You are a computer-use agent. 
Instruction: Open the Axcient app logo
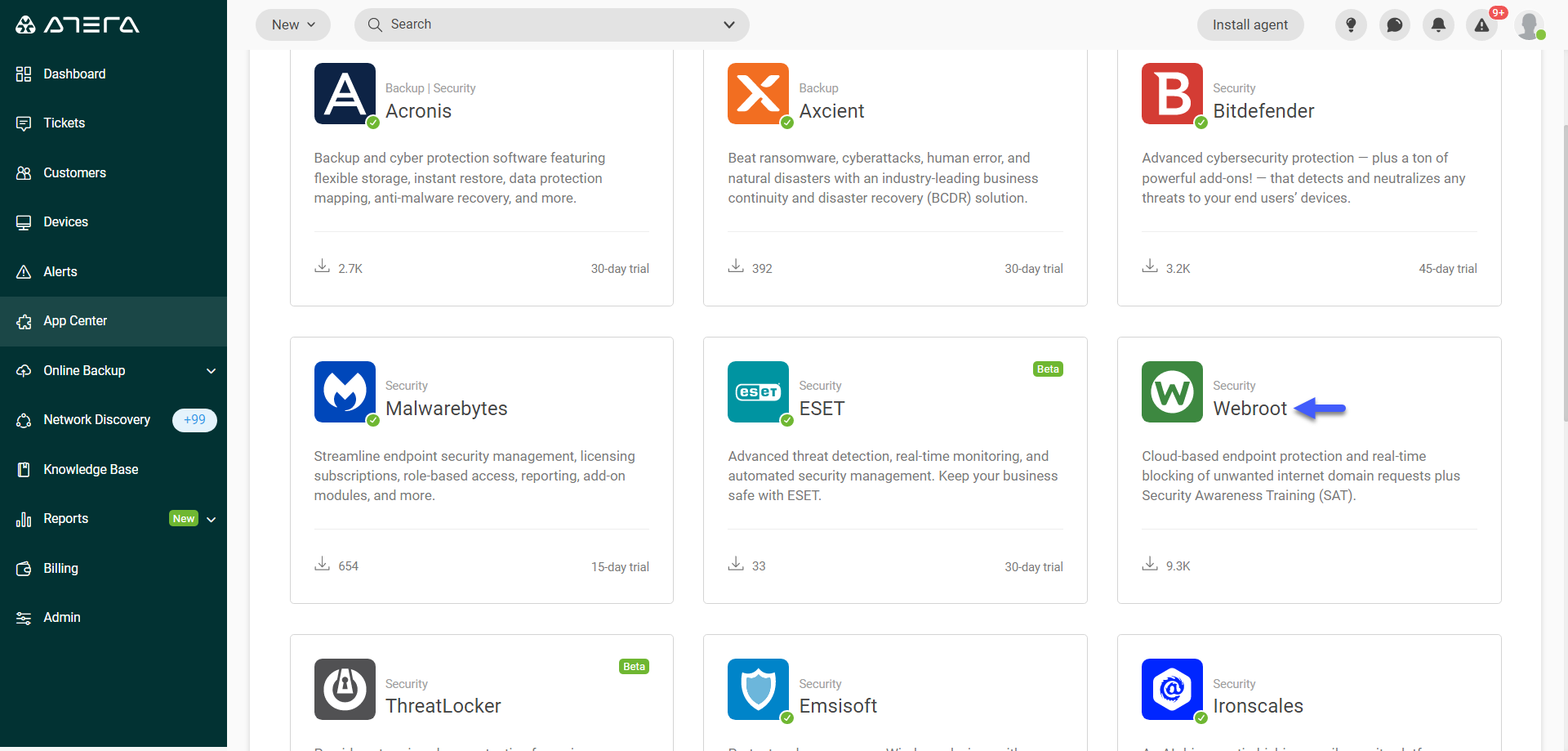pyautogui.click(x=759, y=94)
